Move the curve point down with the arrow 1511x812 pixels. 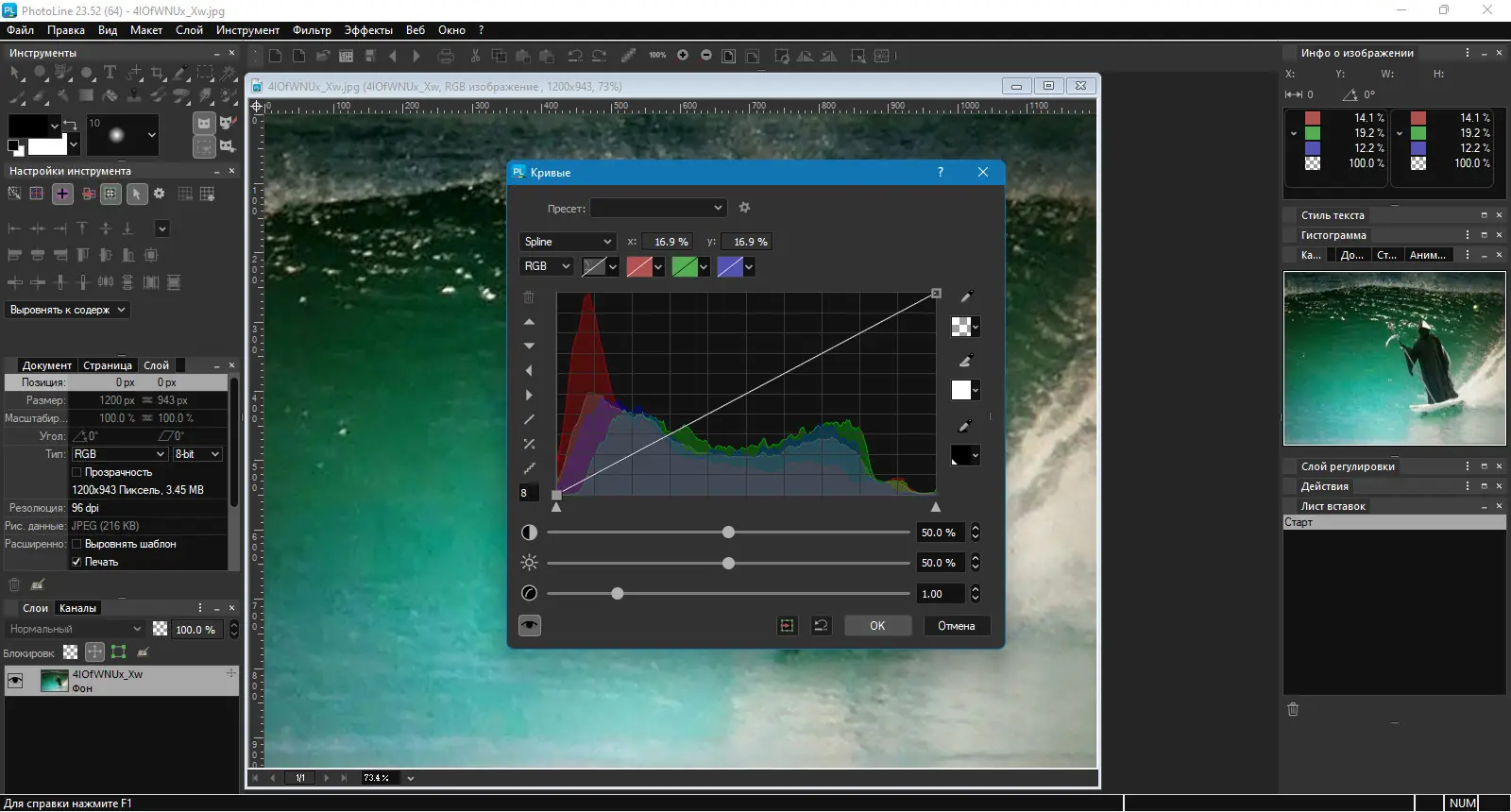[529, 347]
